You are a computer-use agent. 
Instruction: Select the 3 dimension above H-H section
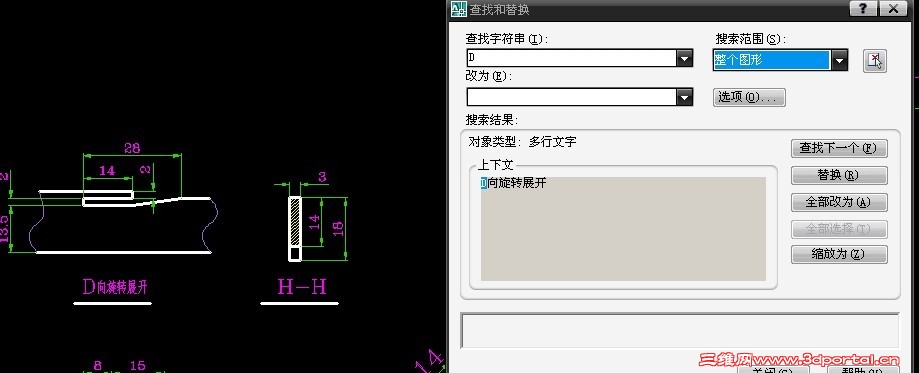[322, 177]
